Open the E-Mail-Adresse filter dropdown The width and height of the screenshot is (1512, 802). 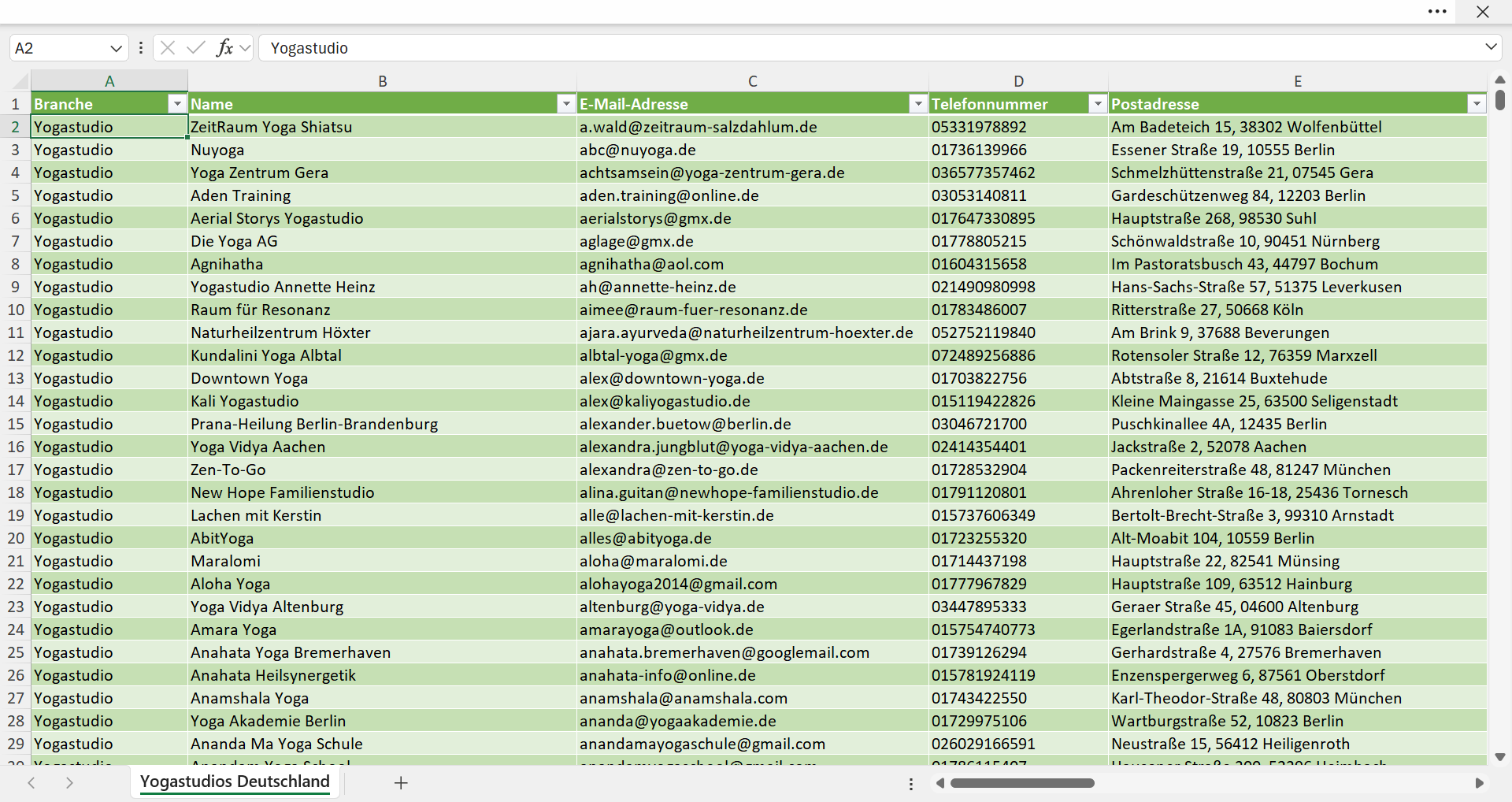[x=918, y=104]
